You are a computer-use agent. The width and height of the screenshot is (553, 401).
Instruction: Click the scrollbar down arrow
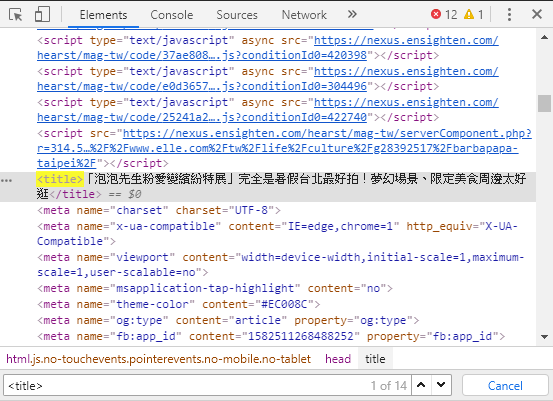[x=545, y=337]
